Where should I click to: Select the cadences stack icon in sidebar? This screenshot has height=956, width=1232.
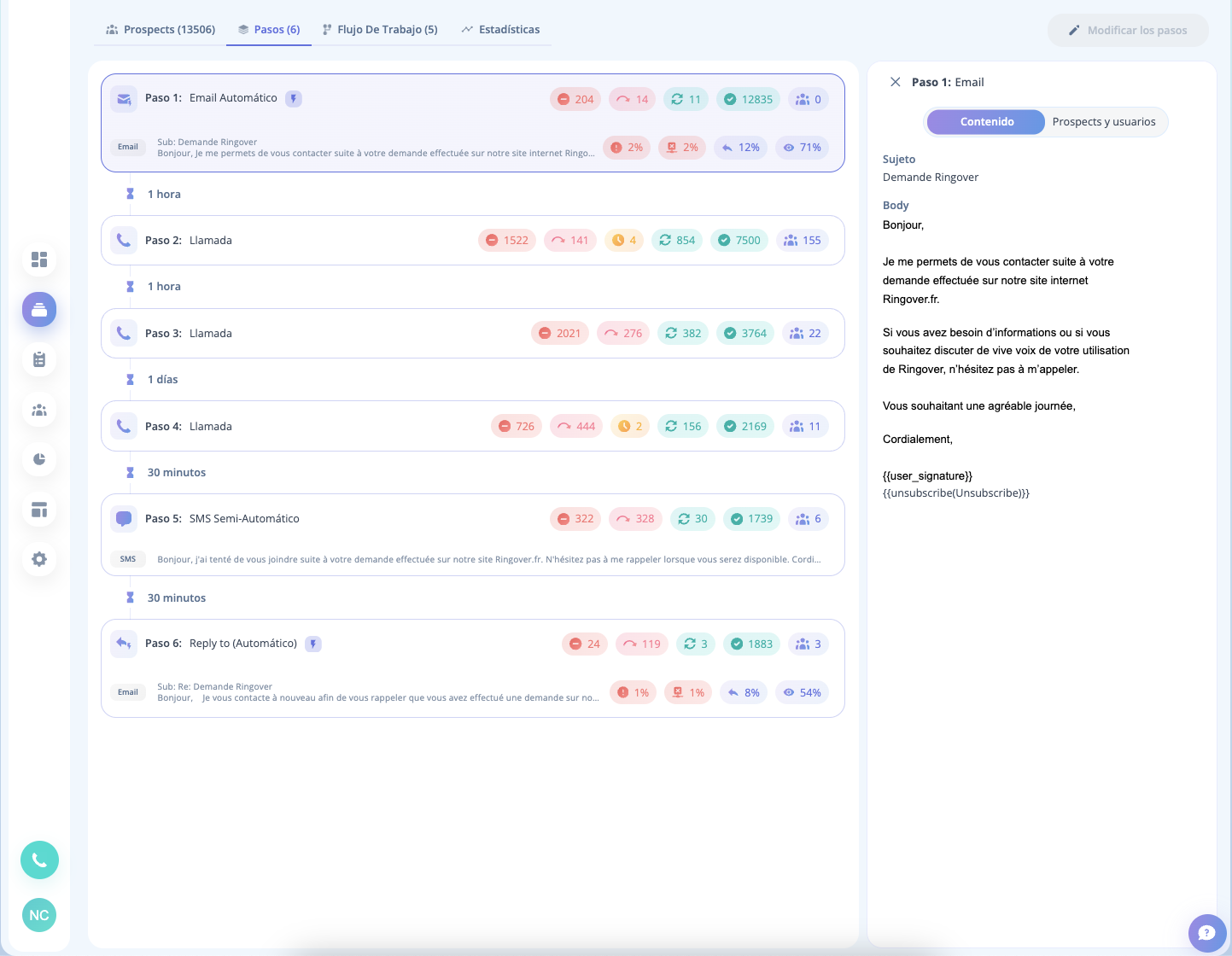[x=39, y=309]
